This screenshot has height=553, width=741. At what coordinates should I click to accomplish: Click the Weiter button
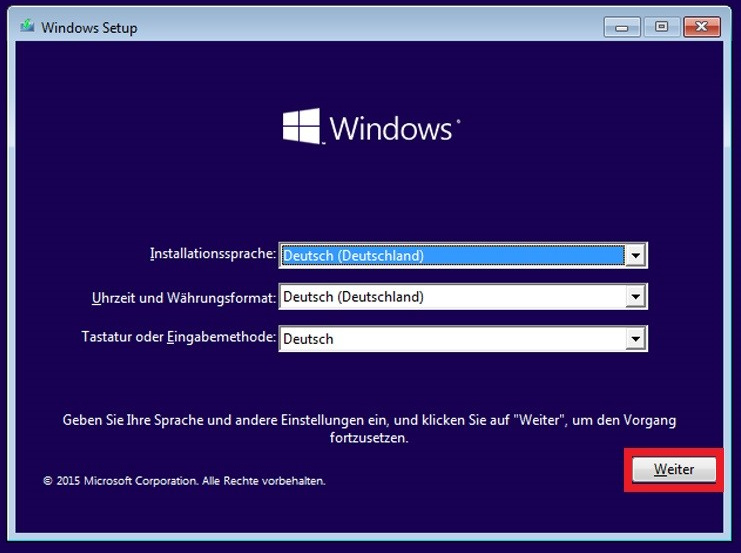(674, 469)
